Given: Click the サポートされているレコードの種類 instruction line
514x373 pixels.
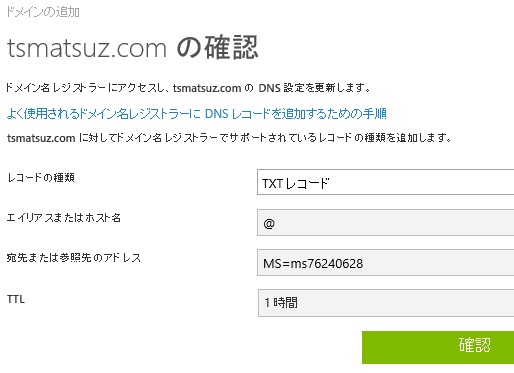Looking at the screenshot, I should point(229,138).
